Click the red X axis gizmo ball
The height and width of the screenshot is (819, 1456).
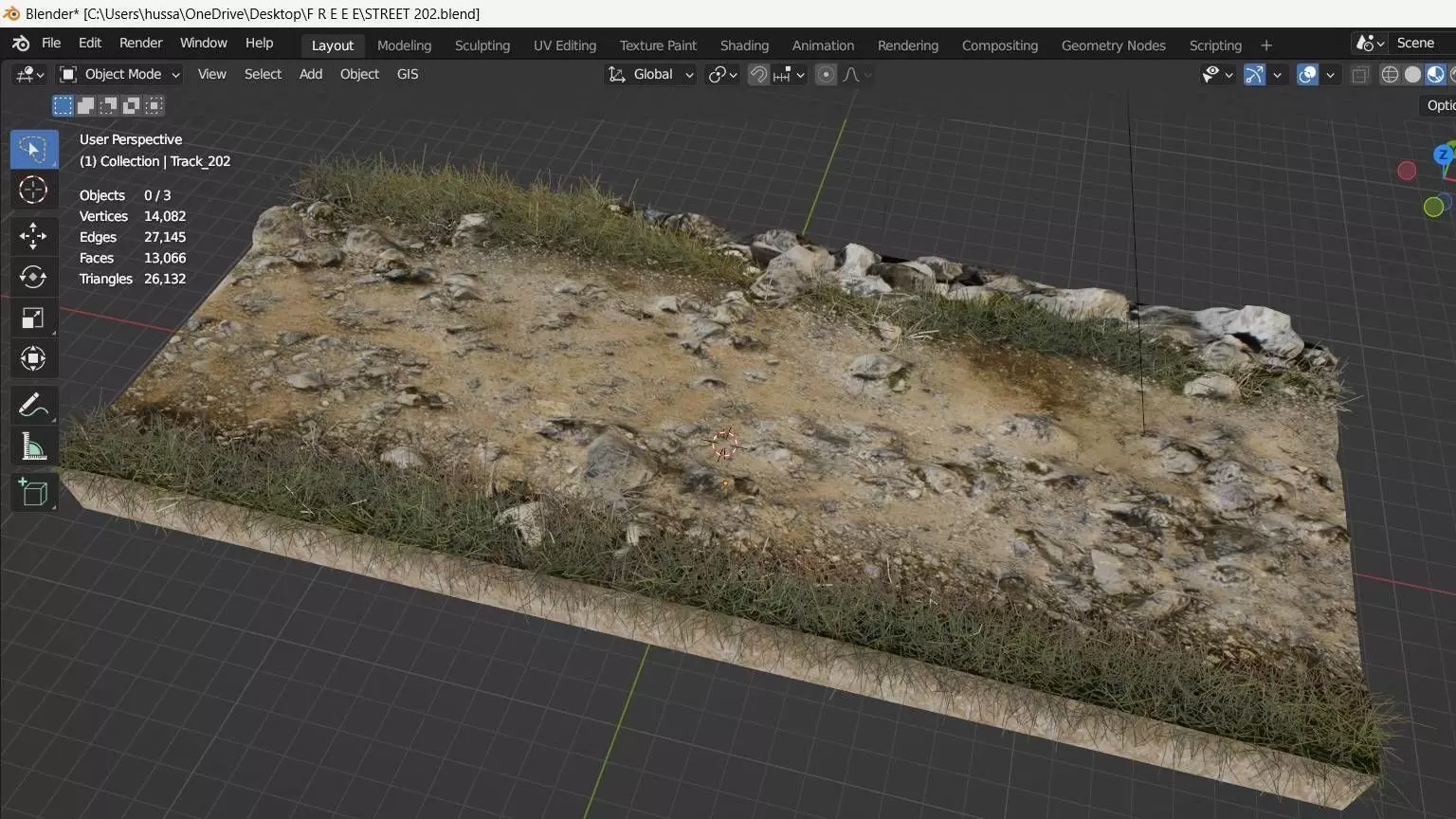click(1407, 171)
